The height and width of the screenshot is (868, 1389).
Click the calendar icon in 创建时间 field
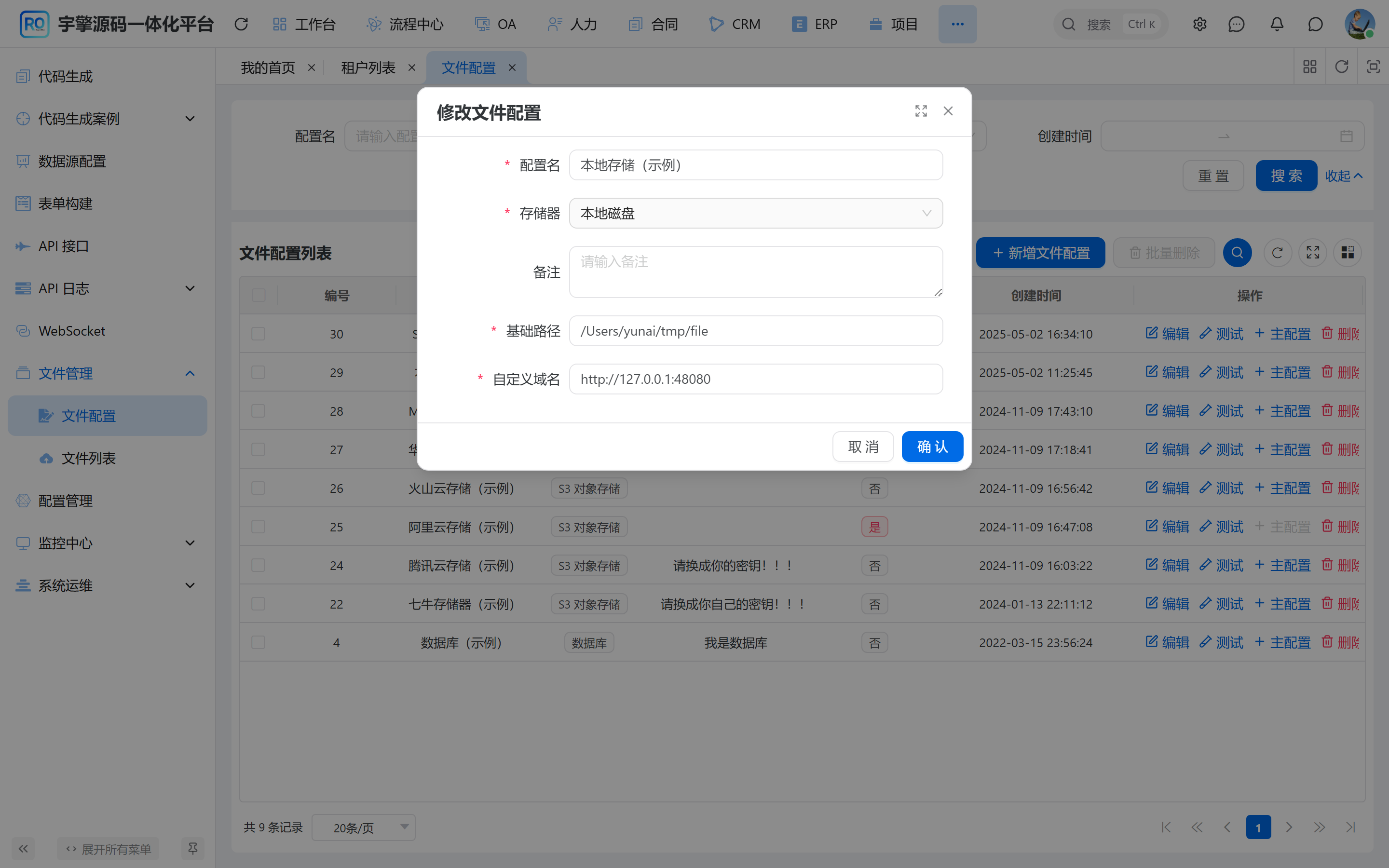(1347, 136)
